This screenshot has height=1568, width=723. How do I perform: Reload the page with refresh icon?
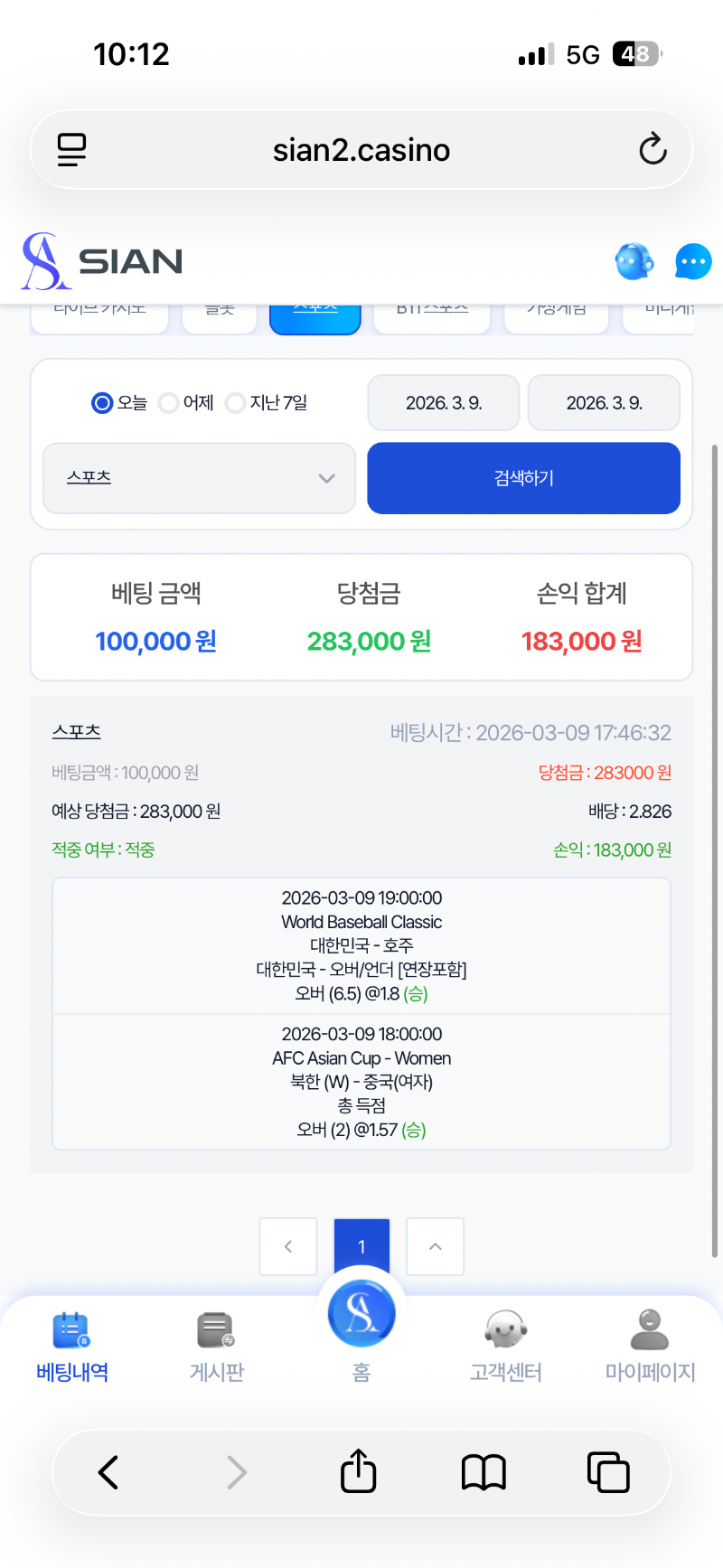[653, 150]
